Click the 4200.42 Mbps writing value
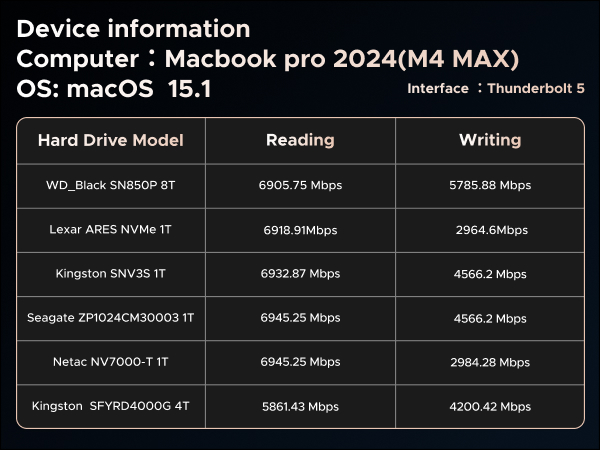This screenshot has height=450, width=600. pos(490,406)
